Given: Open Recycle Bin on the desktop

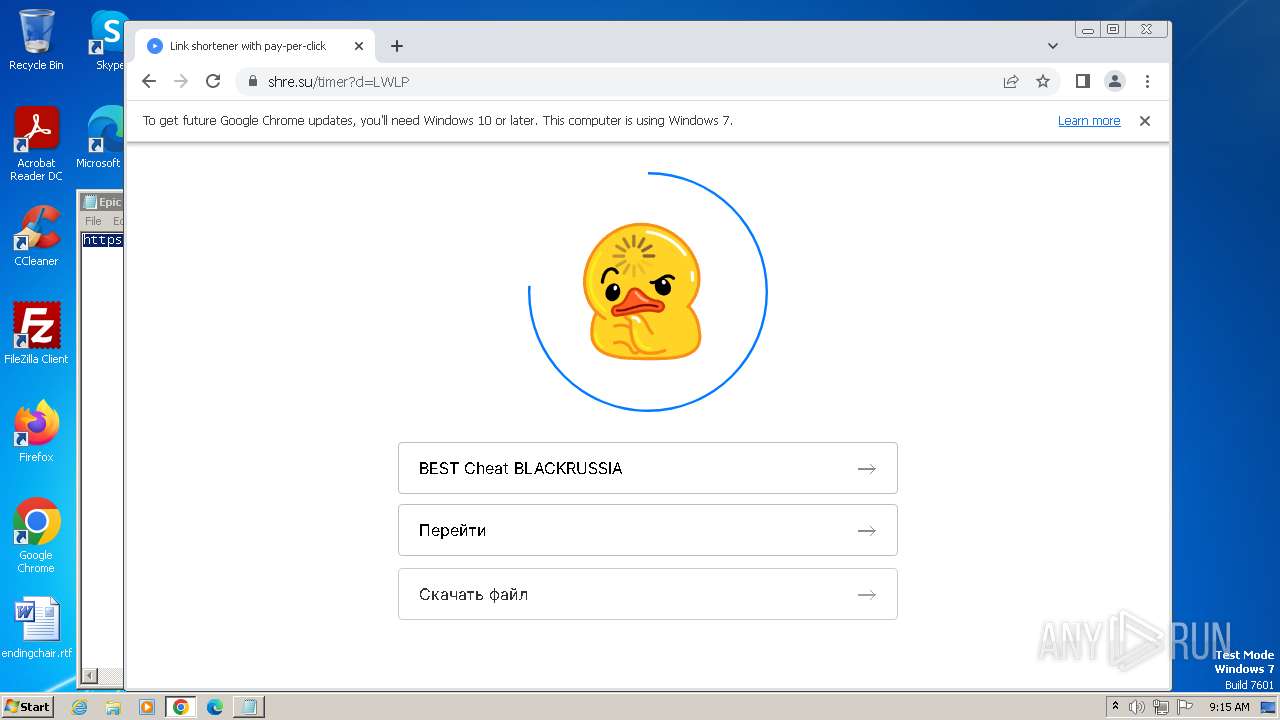Looking at the screenshot, I should [x=36, y=40].
